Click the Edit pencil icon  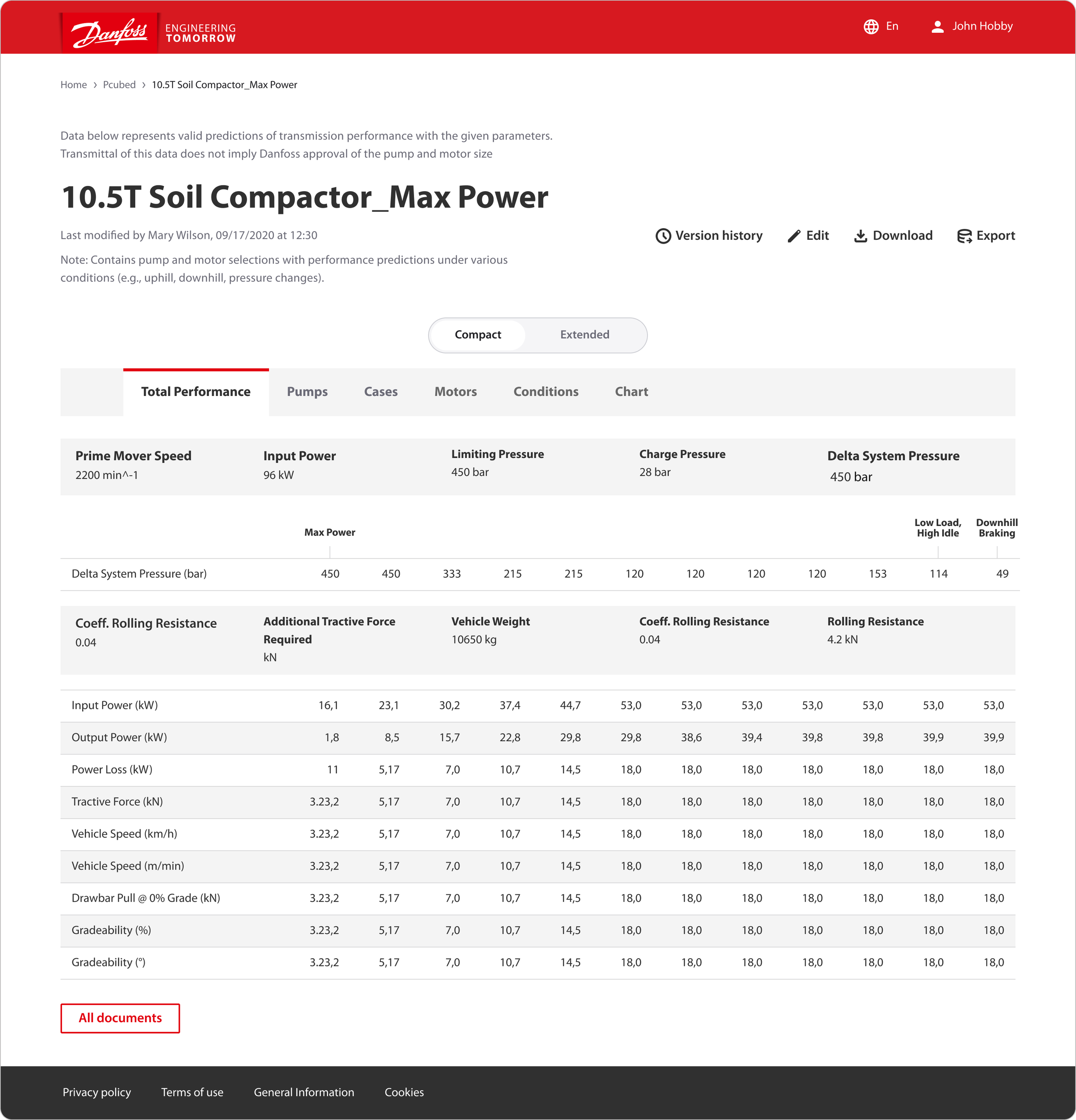(794, 236)
